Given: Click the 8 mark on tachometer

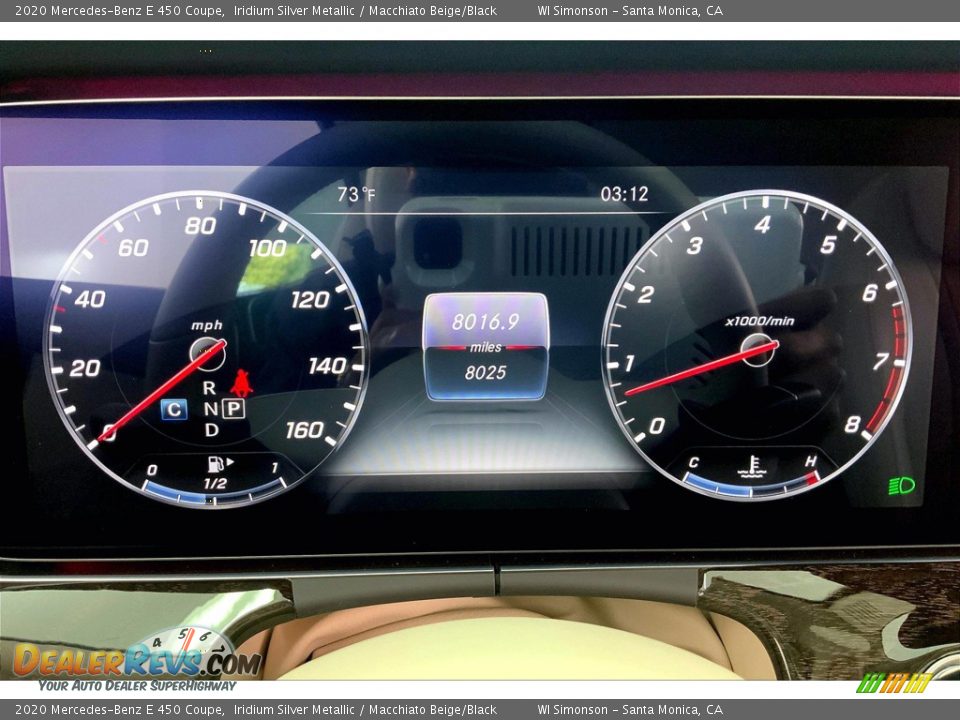Looking at the screenshot, I should [853, 424].
